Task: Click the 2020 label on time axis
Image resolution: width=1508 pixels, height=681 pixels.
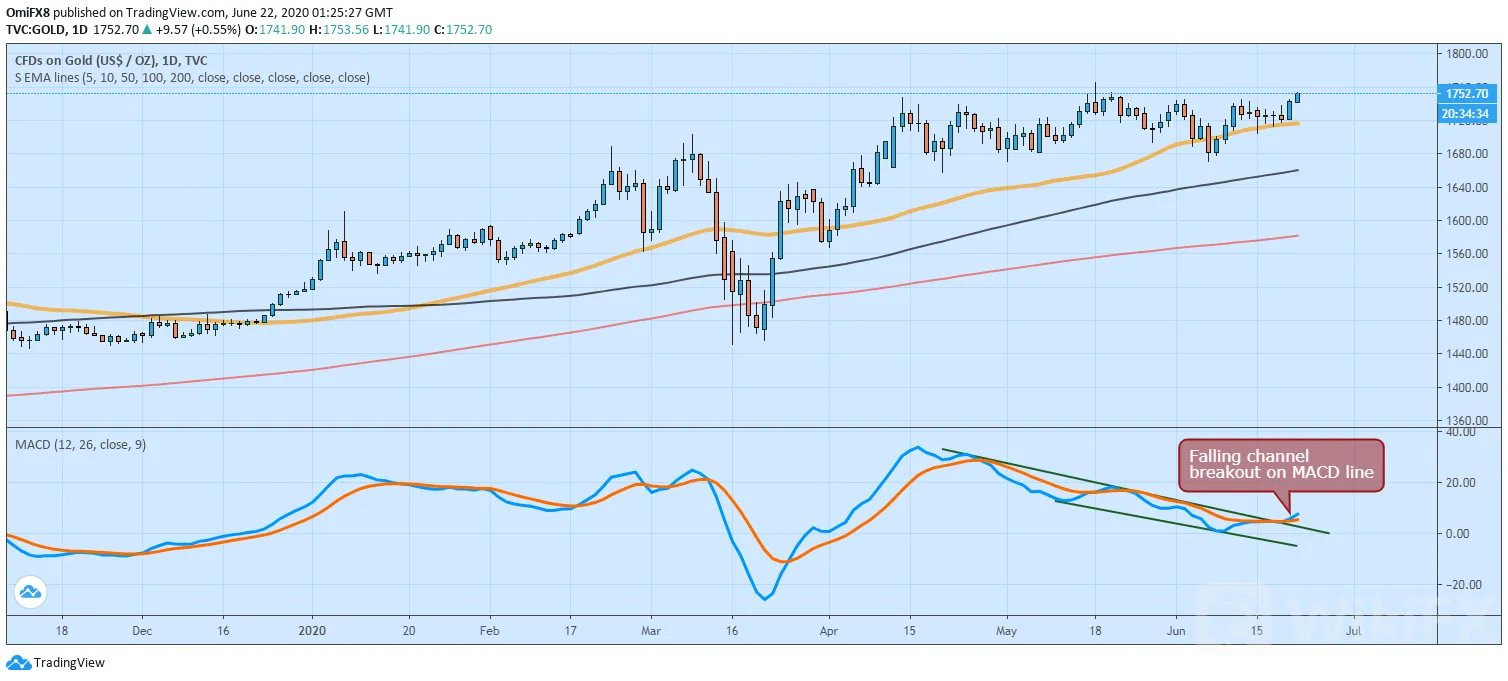Action: click(312, 632)
